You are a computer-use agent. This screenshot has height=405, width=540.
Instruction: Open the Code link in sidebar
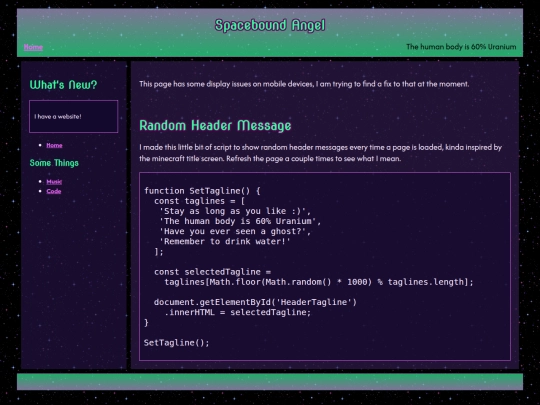54,191
